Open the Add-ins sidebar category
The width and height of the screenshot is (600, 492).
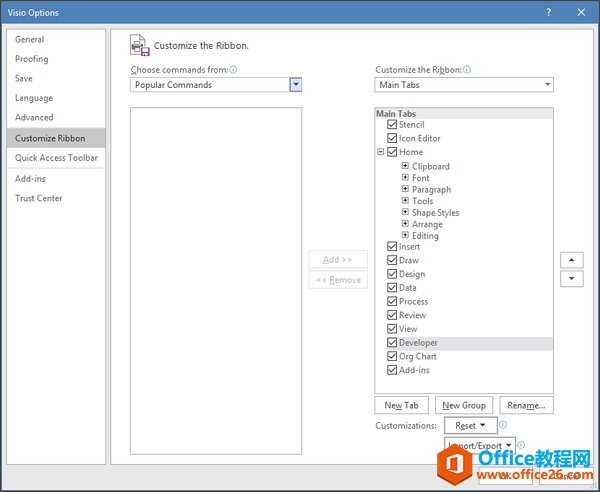pos(30,179)
